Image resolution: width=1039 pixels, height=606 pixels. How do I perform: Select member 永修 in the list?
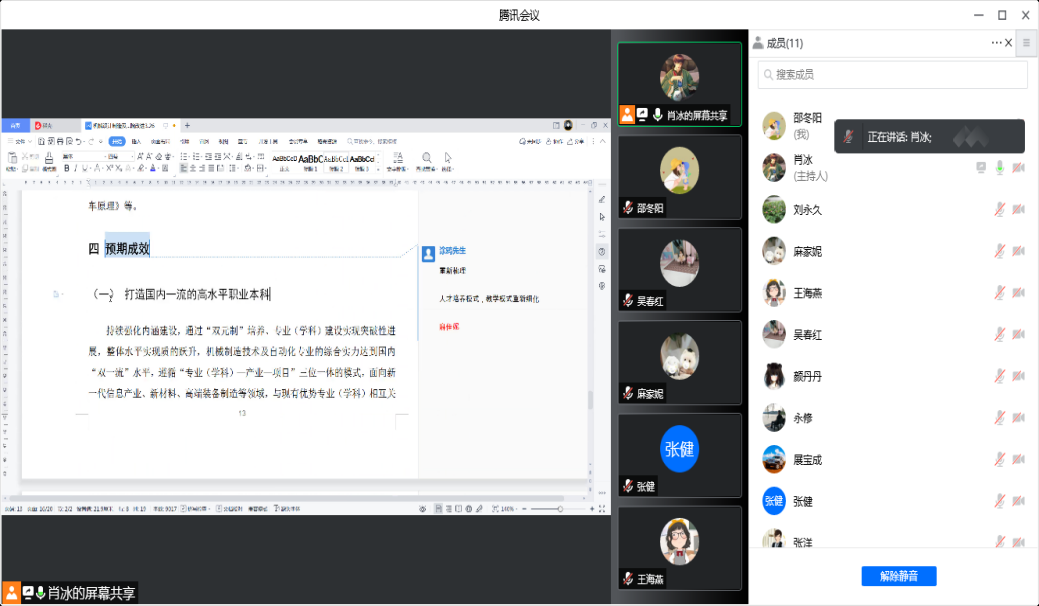coord(894,418)
